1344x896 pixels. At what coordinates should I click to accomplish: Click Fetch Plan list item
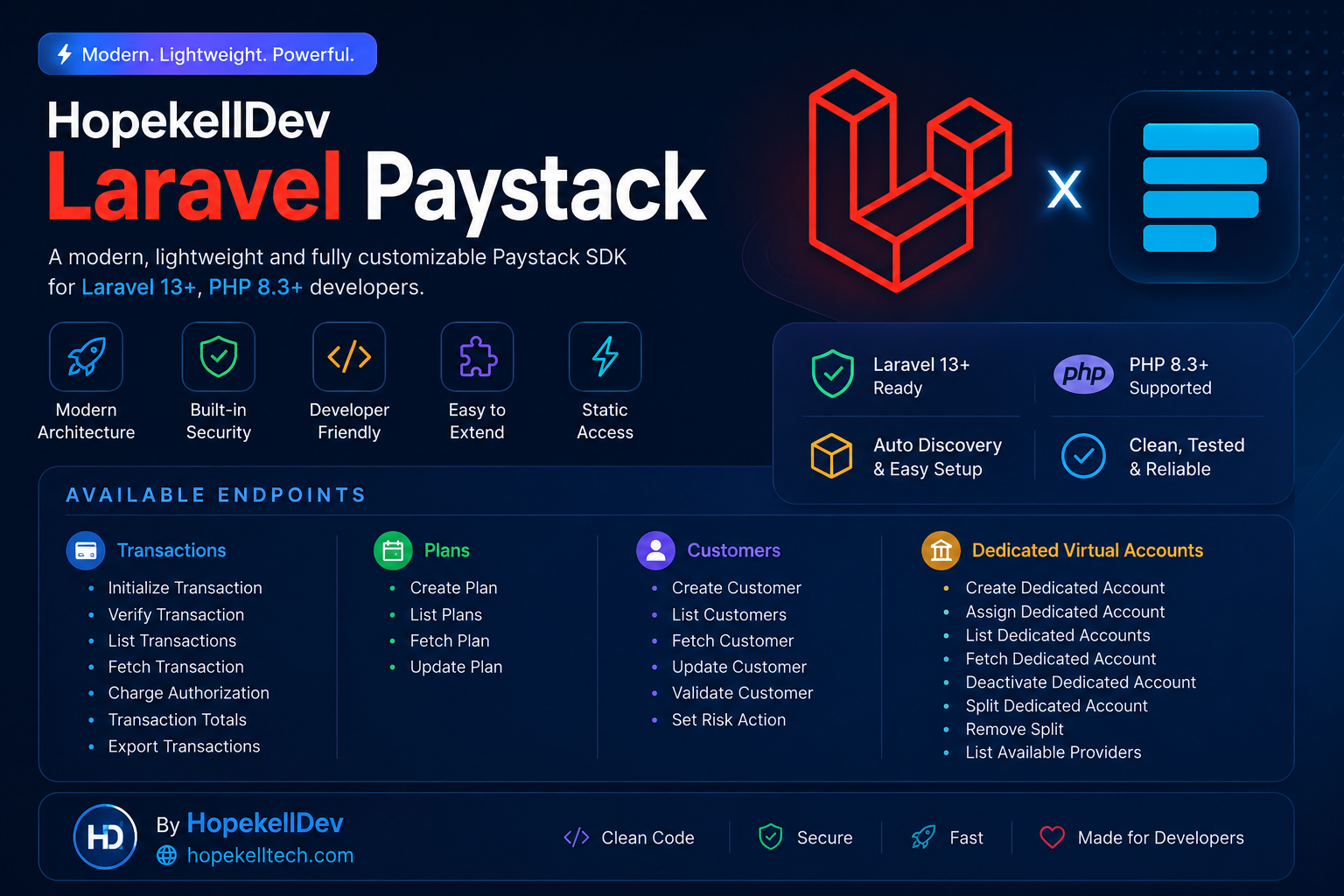[x=450, y=641]
